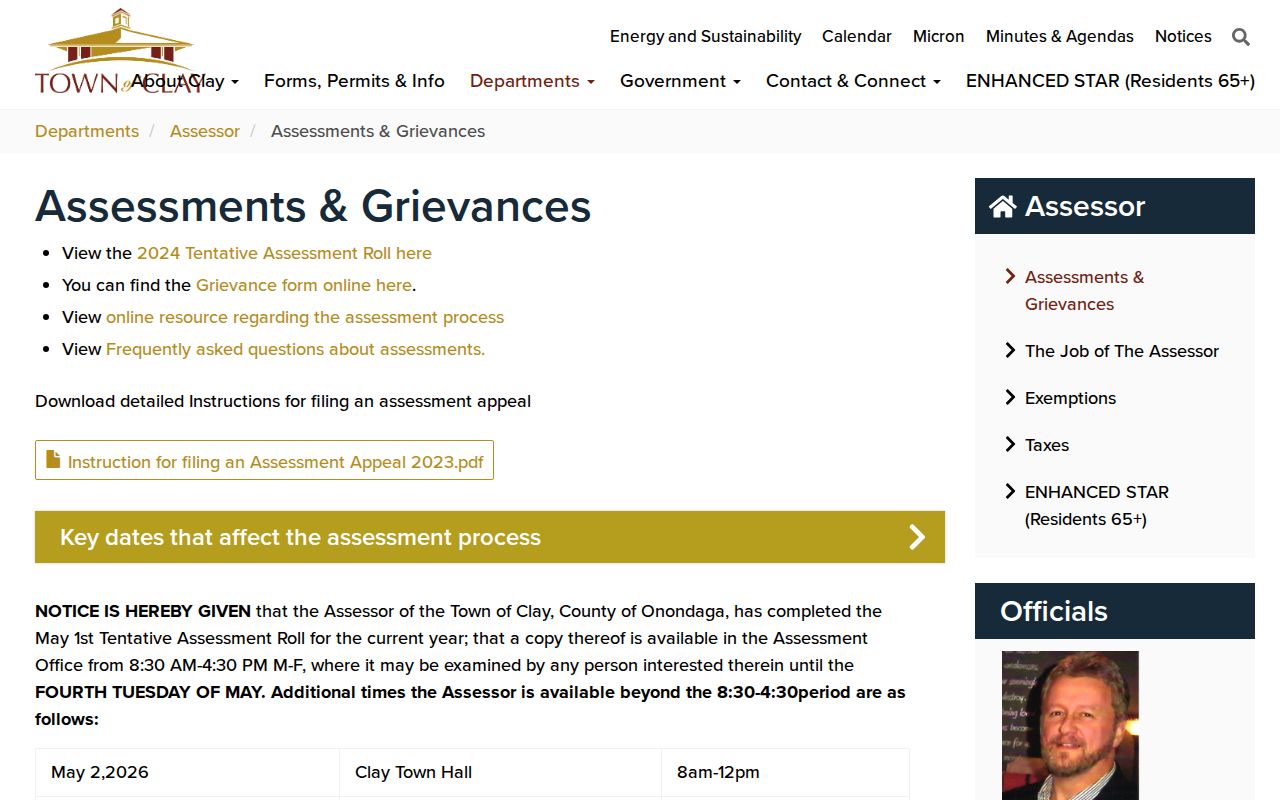Open the Contact & Connect dropdown
The height and width of the screenshot is (800, 1280).
coord(853,81)
